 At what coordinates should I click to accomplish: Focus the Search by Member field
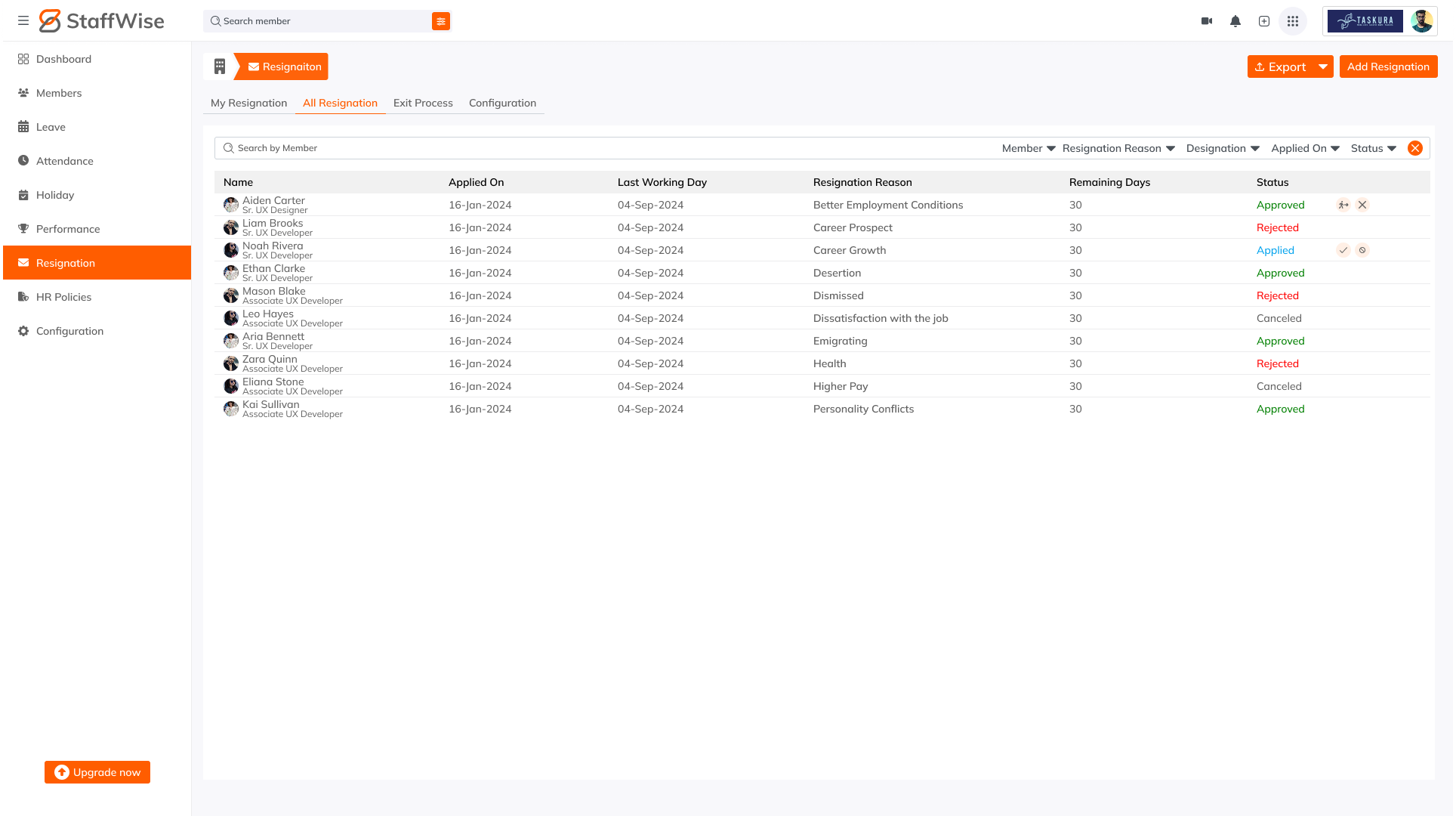529,148
